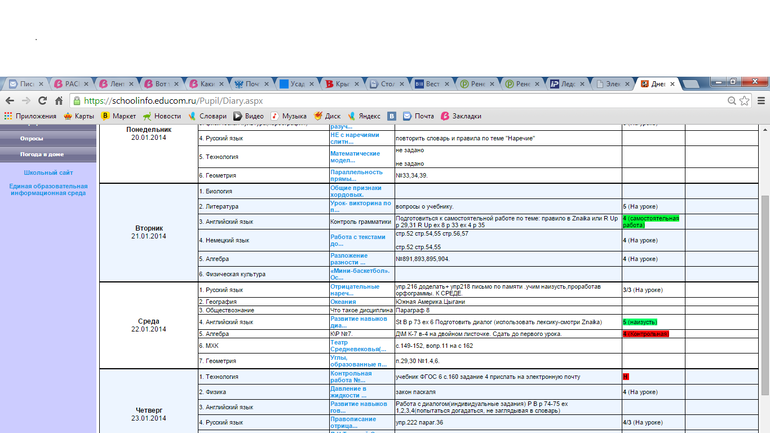Open the 'Океания' geography topic link

pos(343,302)
